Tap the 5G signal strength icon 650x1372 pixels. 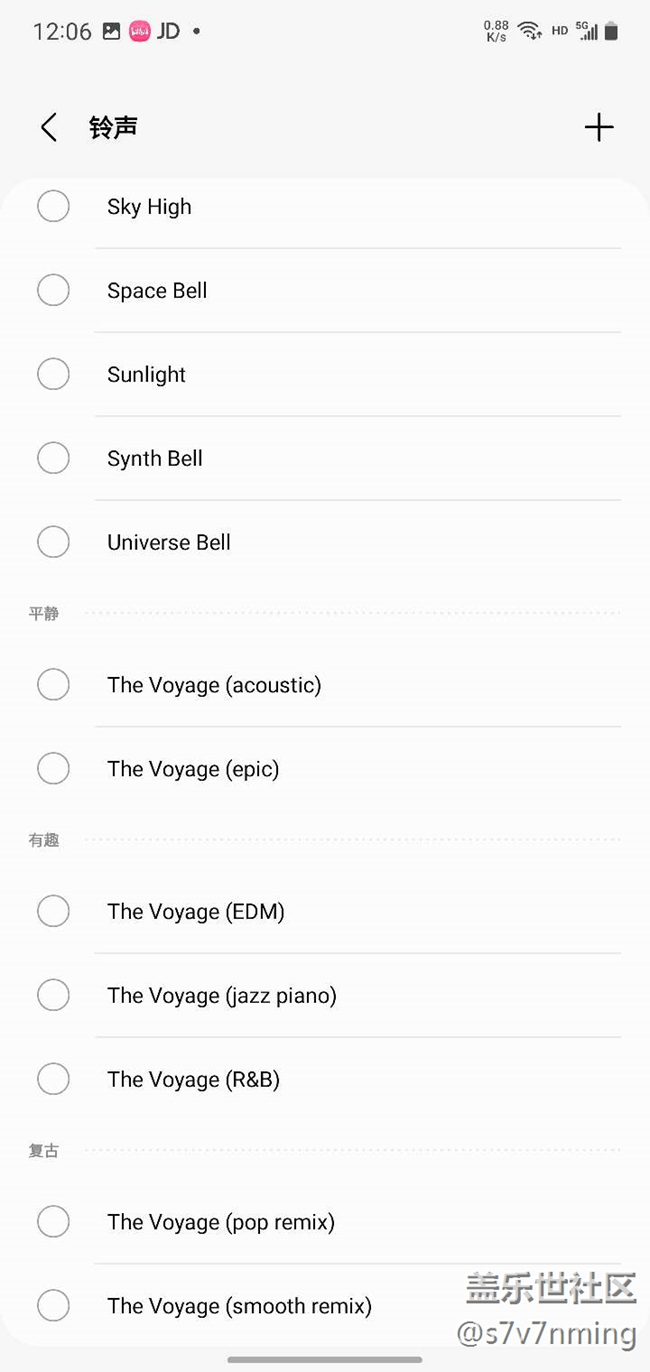click(587, 31)
